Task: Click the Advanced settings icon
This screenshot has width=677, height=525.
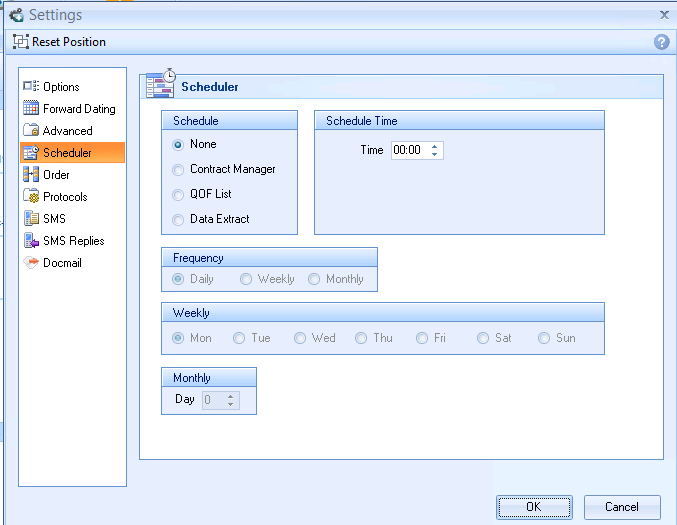Action: [30, 131]
